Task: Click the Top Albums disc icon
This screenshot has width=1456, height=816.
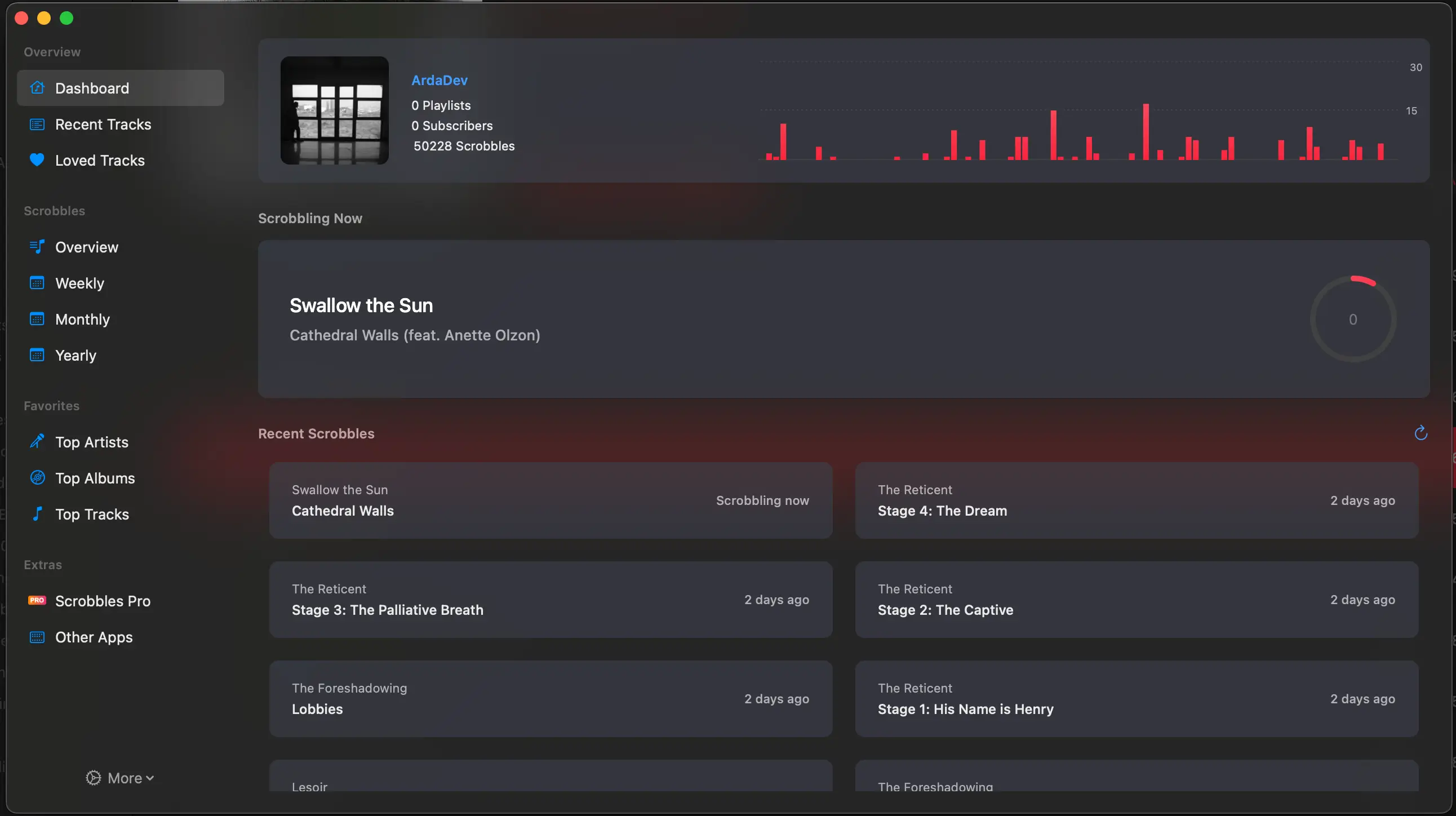Action: click(37, 478)
